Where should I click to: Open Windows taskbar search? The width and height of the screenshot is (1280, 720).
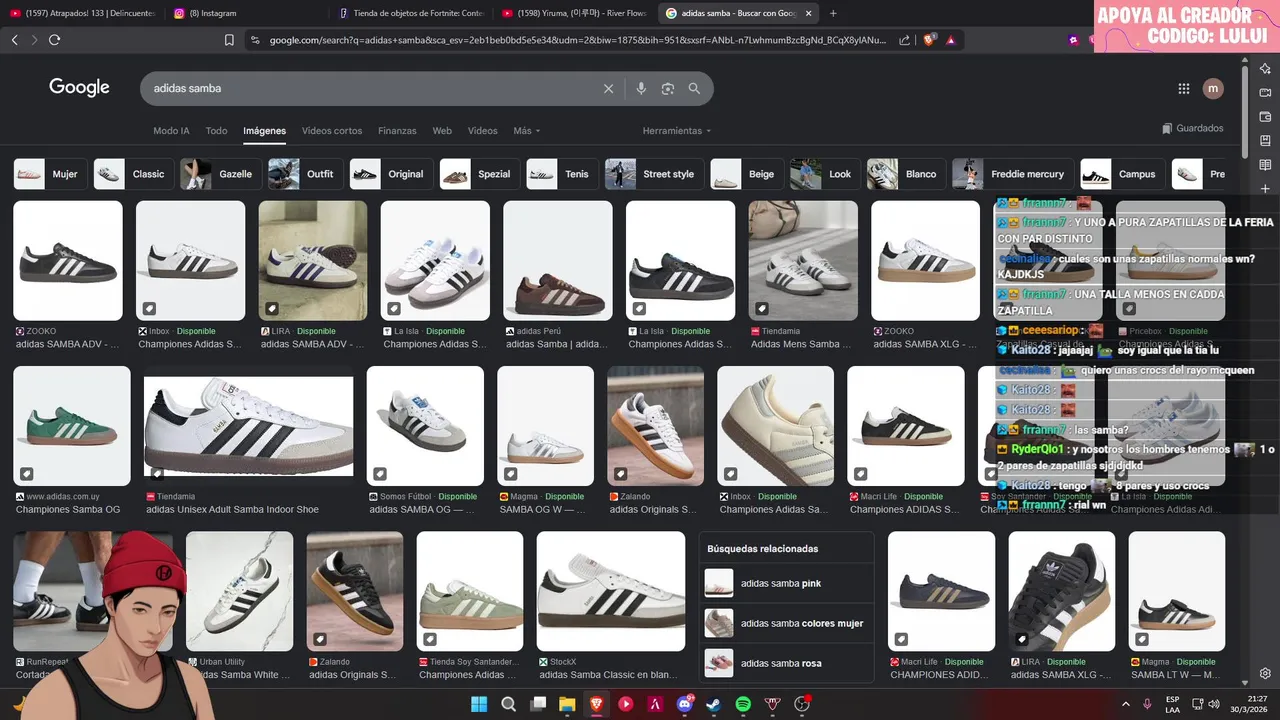pos(508,704)
